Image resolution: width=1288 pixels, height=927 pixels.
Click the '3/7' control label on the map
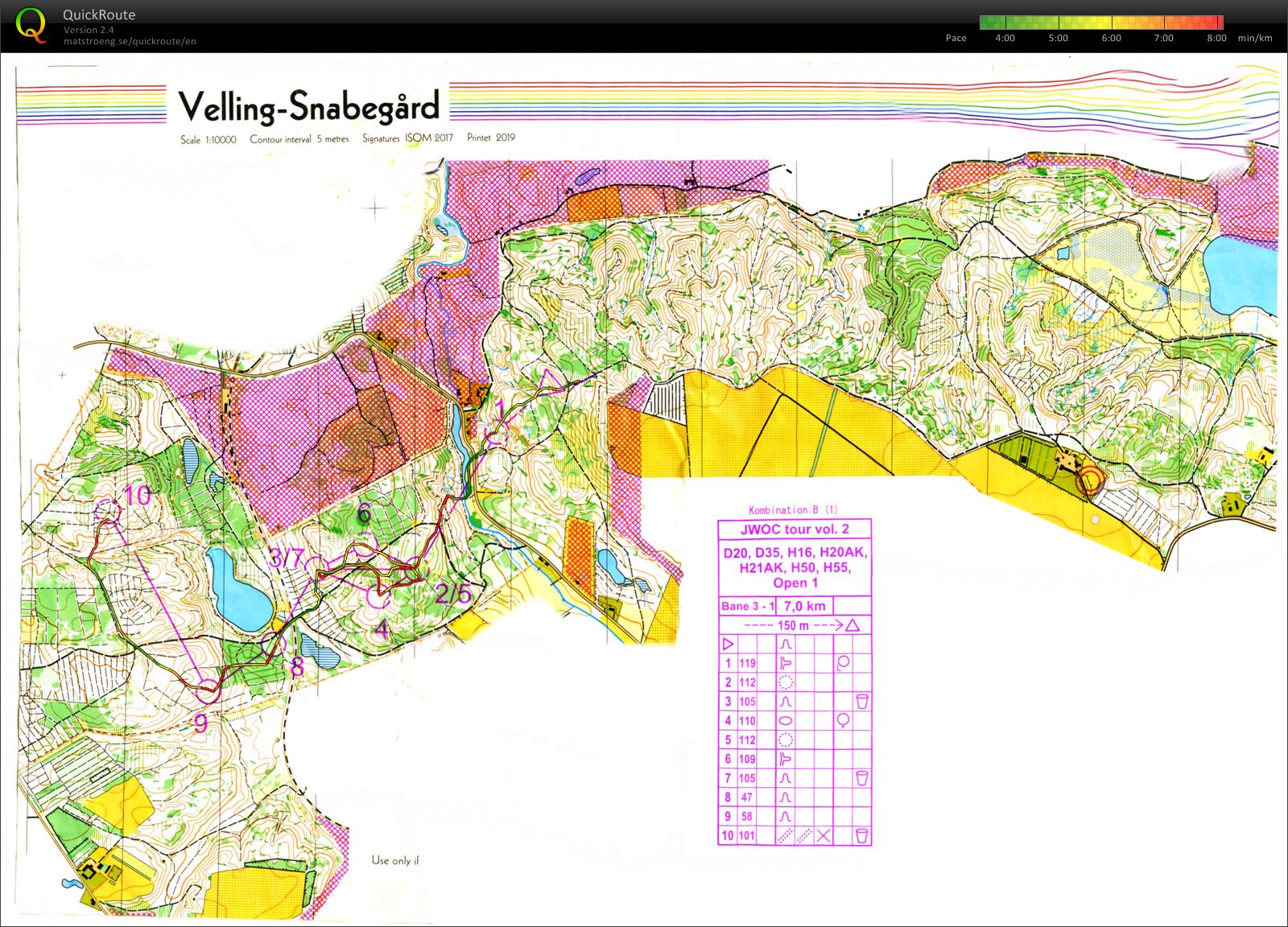point(287,558)
